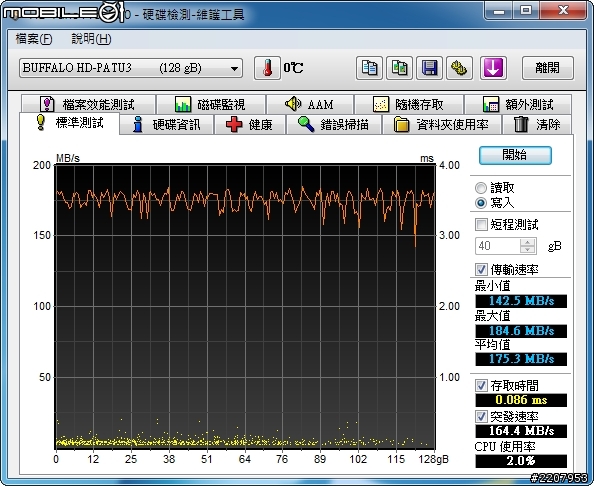The image size is (594, 486).
Task: Open the 健康 tab with red cross
Action: point(250,125)
